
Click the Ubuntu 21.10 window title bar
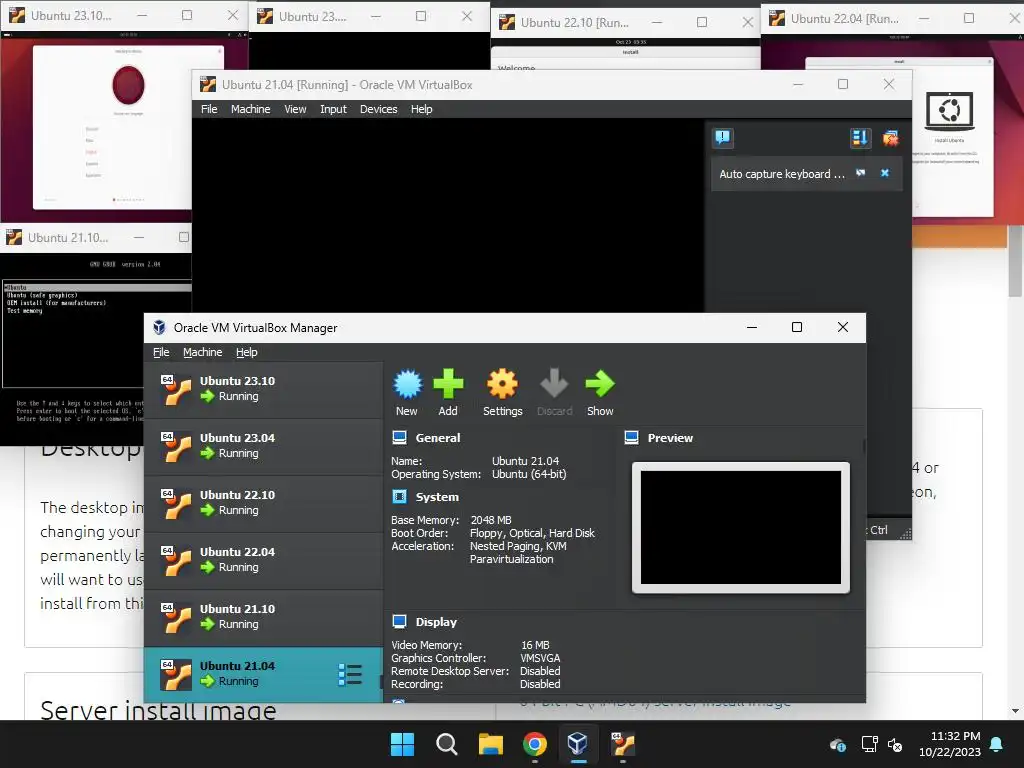pyautogui.click(x=97, y=238)
